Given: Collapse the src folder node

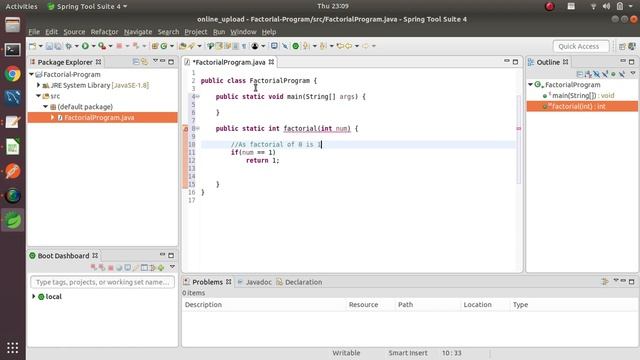Looking at the screenshot, I should [39, 96].
